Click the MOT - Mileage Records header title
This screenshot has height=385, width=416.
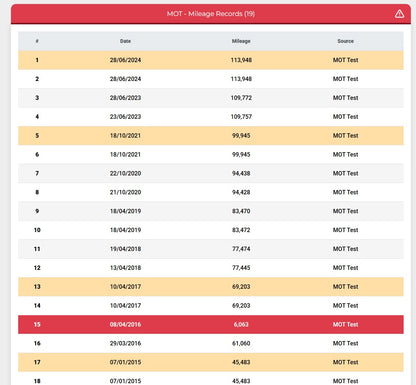(x=211, y=14)
